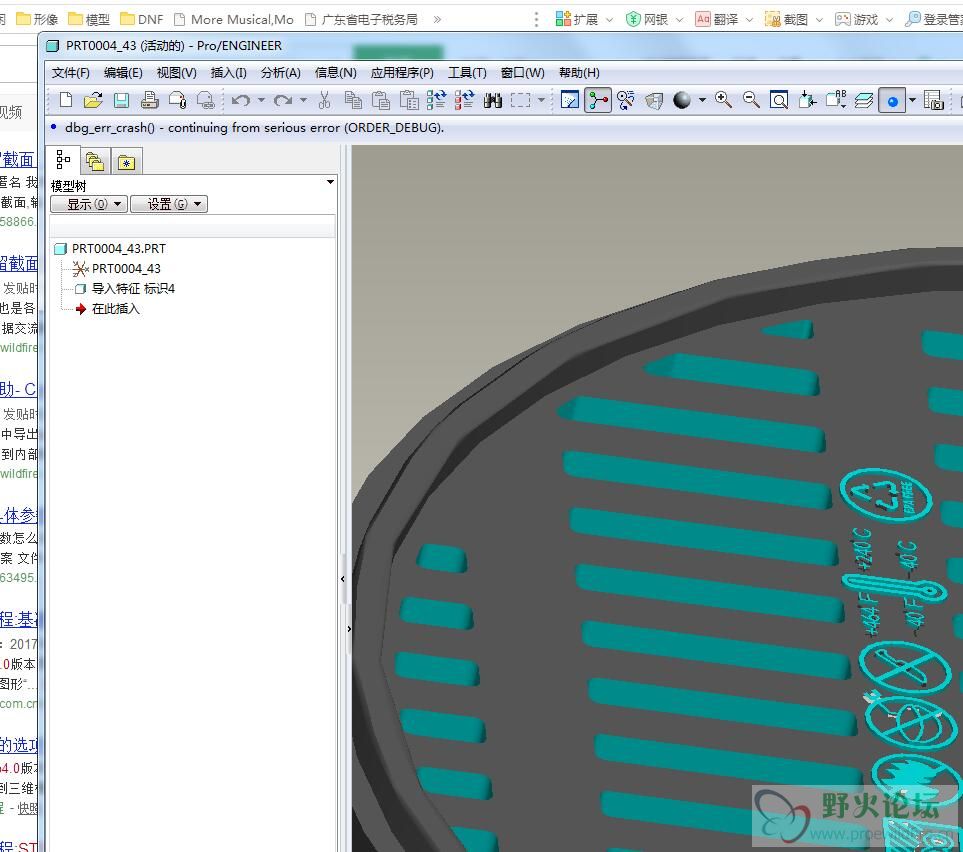Open the 广东省电子税务局 bookmark
Image resolution: width=963 pixels, height=852 pixels.
362,19
